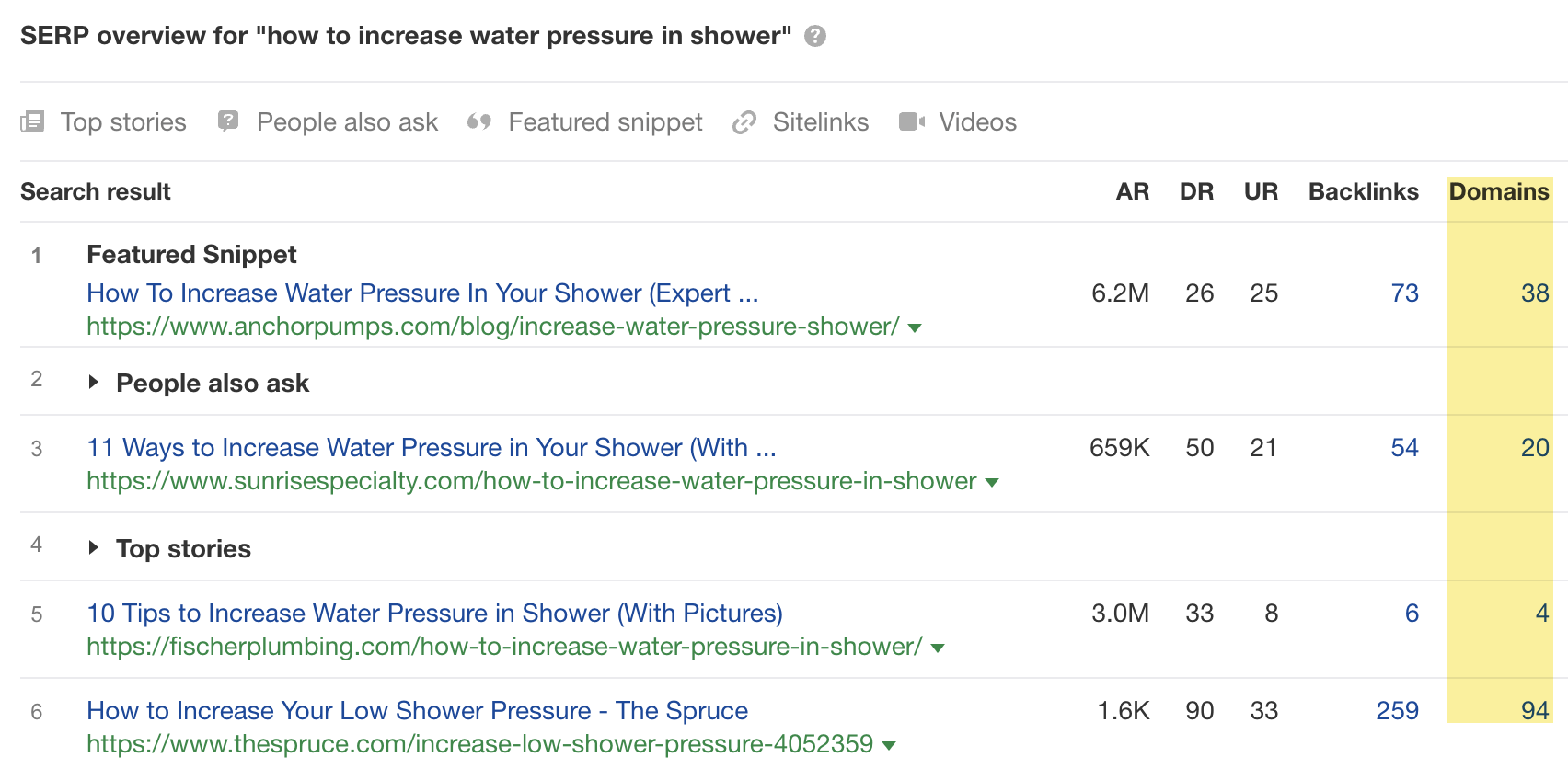Image resolution: width=1568 pixels, height=769 pixels.
Task: Open the '10 Tips to Increase Water Pressure' result
Action: point(434,613)
